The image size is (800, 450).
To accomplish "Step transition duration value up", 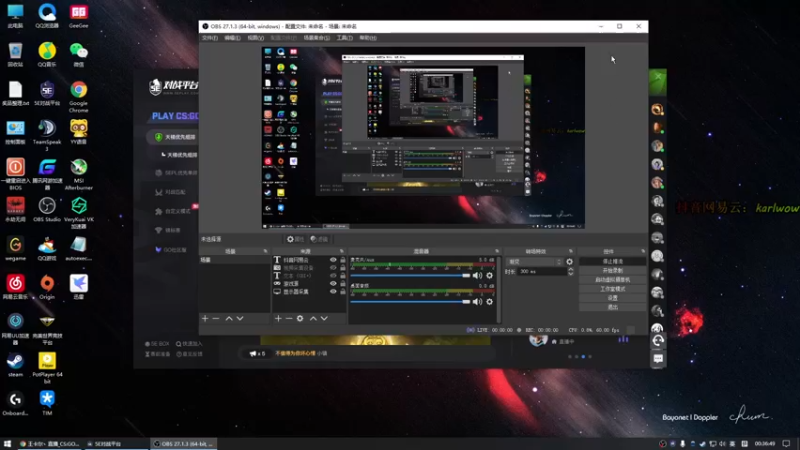I will 570,270.
